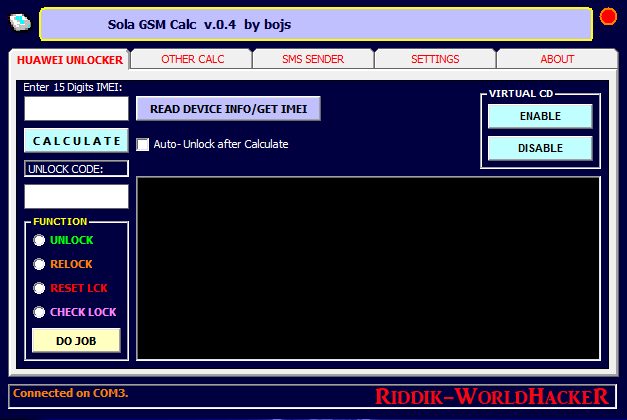Screen dimensions: 627x420
Task: Select the CHECK LOCK radio option
Action: 39,312
